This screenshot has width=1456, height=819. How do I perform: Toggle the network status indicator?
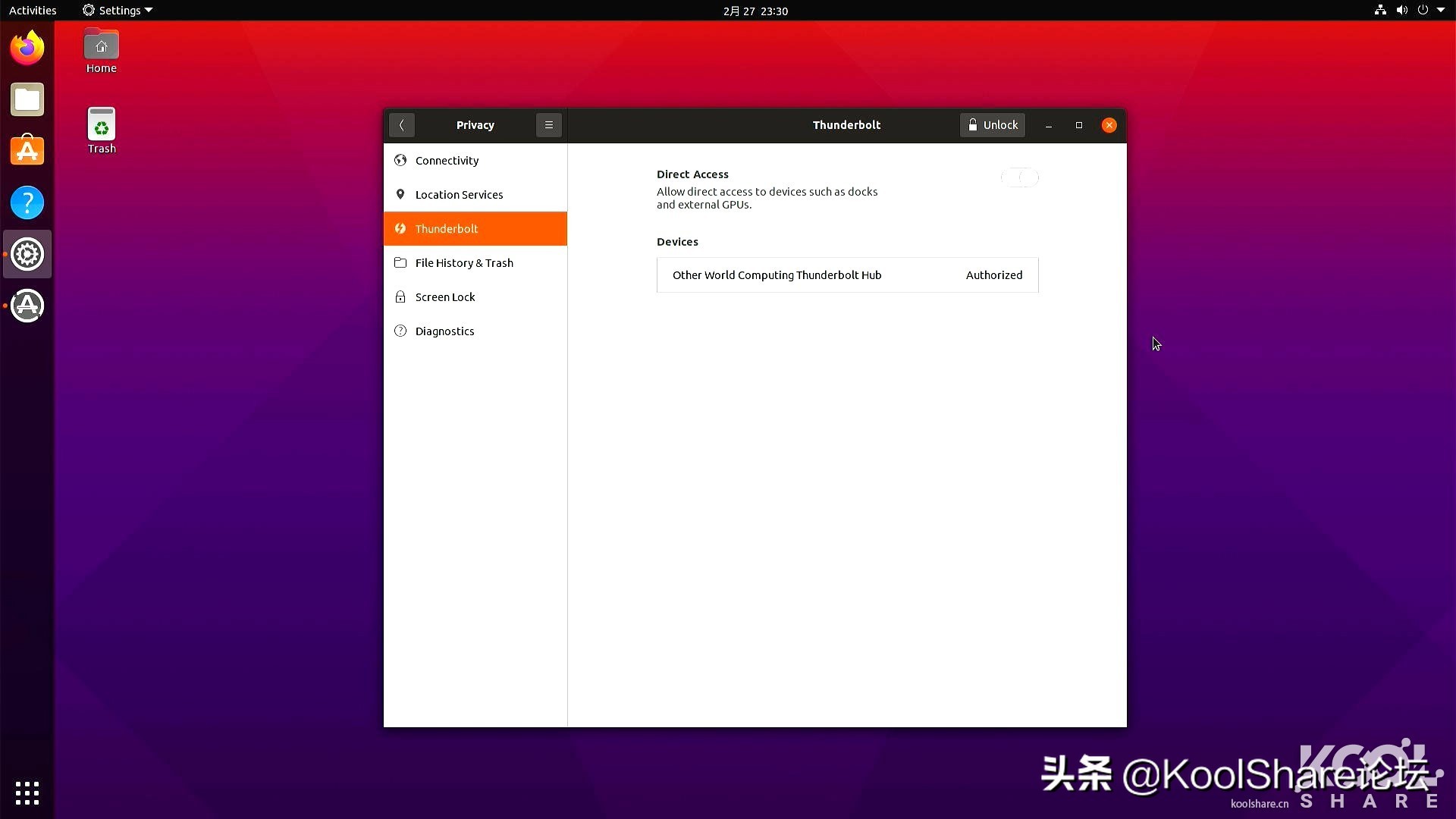[1379, 10]
